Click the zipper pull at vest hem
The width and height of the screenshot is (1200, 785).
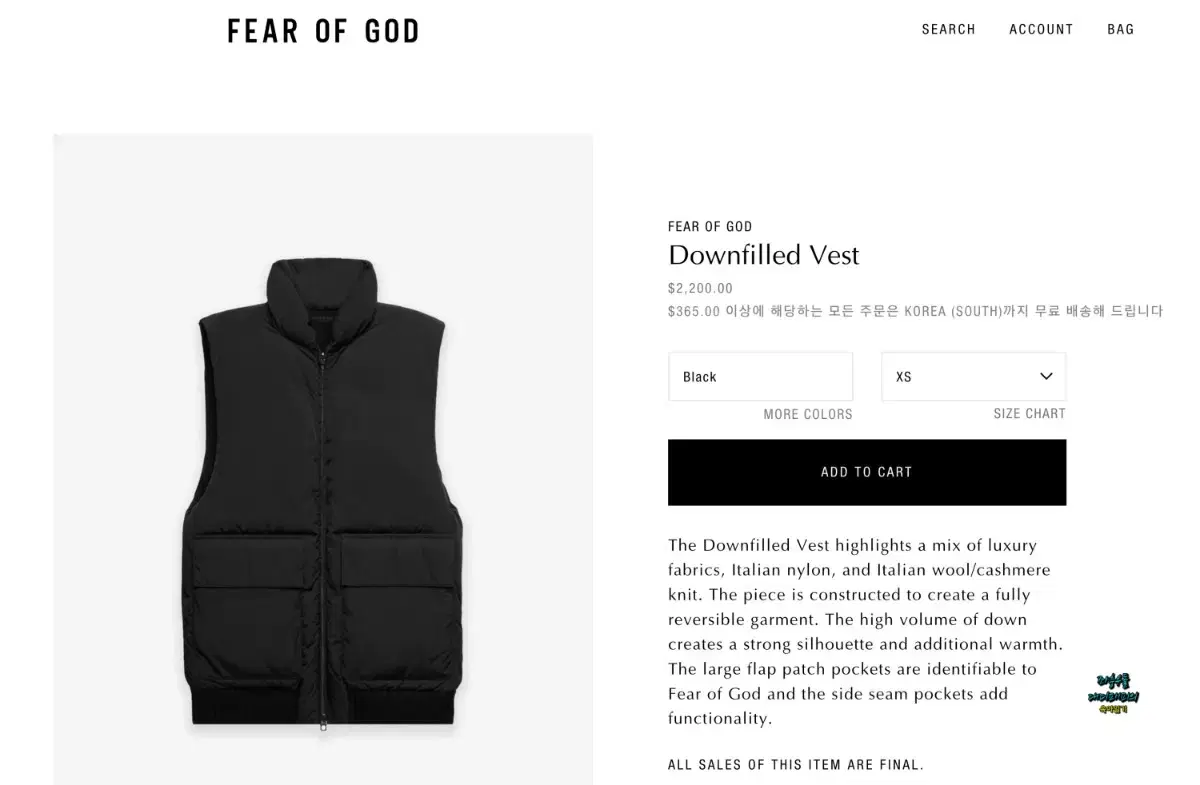322,723
